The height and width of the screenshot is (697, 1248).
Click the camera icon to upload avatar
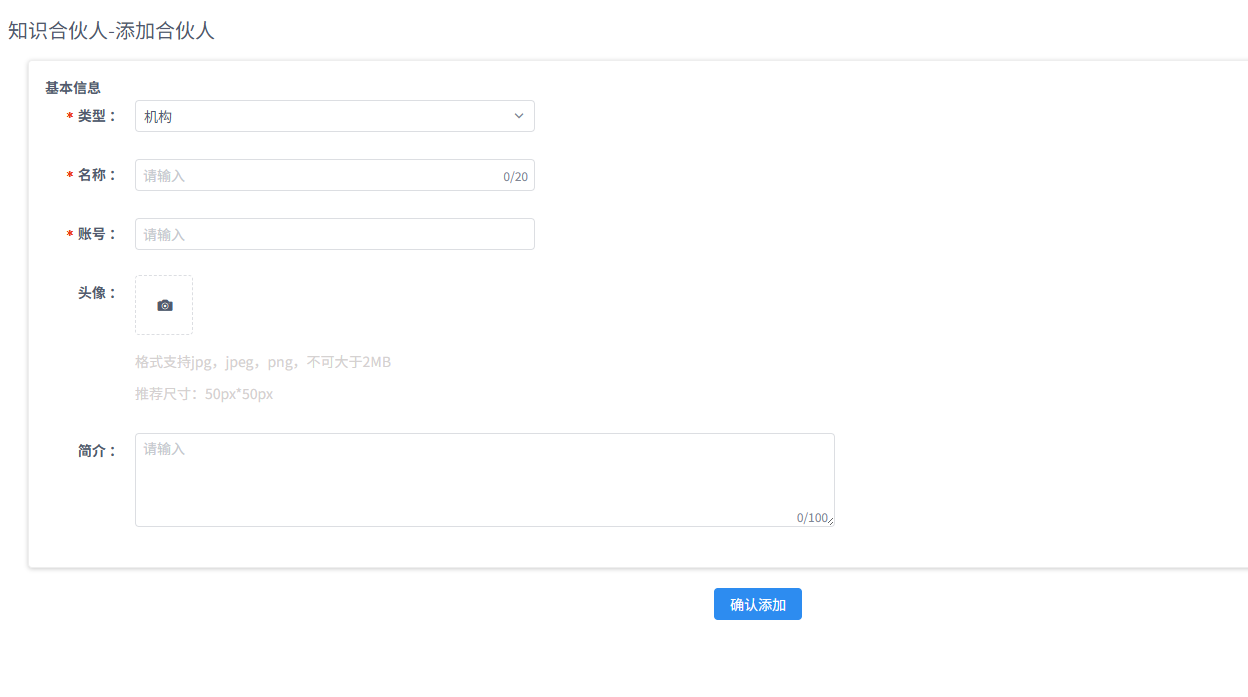[x=165, y=305]
